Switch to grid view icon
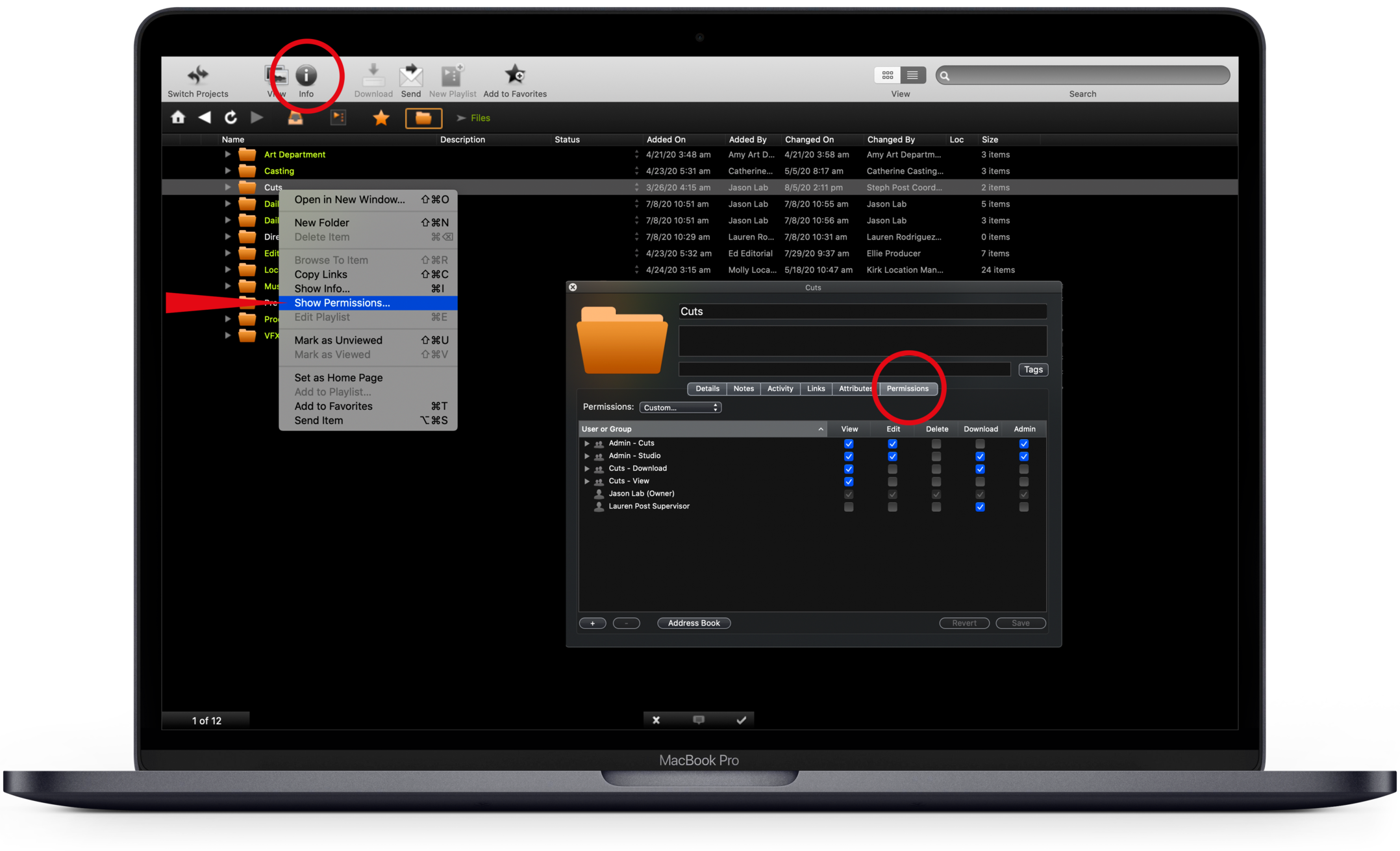 pos(887,75)
